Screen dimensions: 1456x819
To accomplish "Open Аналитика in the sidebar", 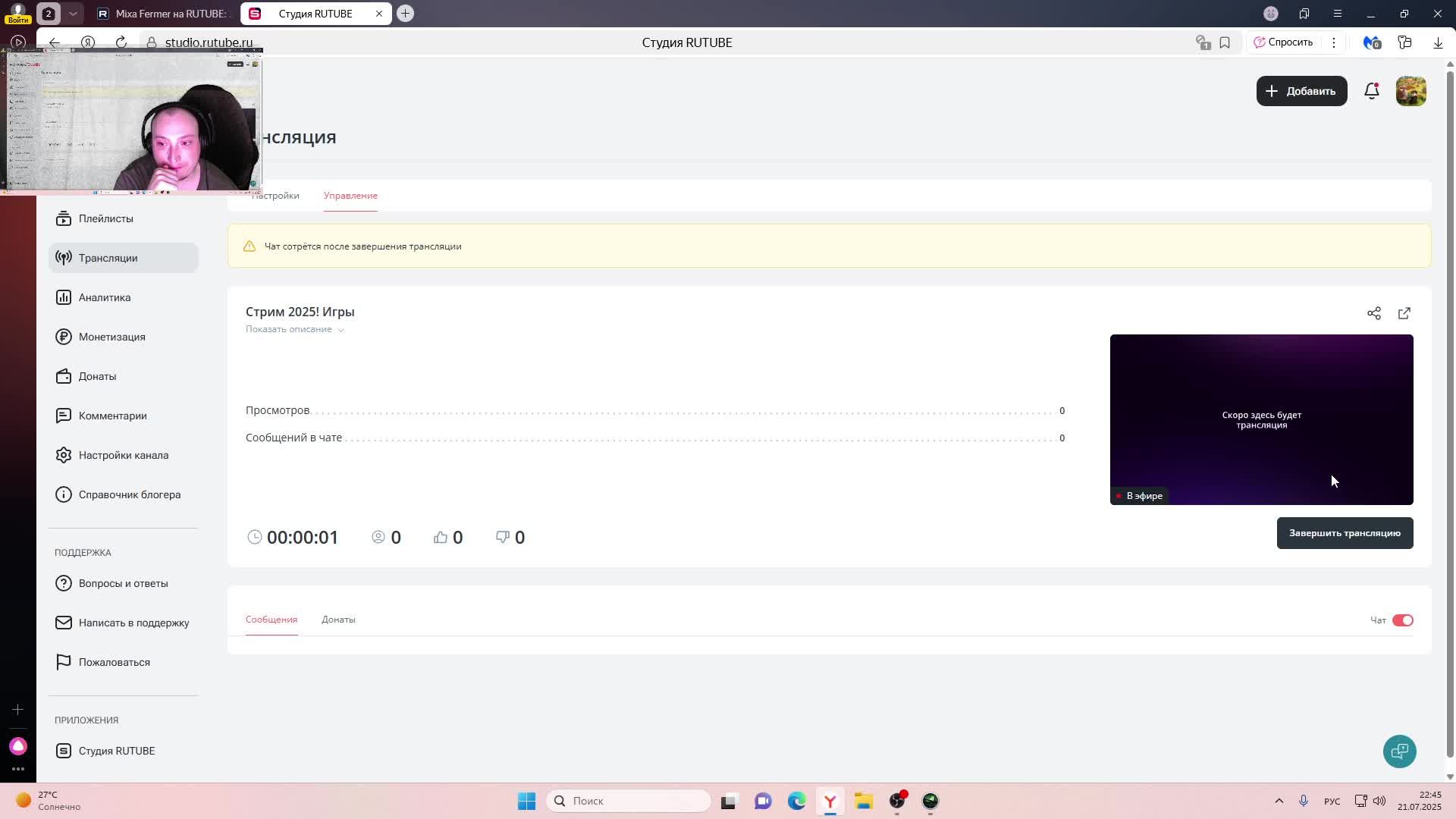I will tap(105, 297).
